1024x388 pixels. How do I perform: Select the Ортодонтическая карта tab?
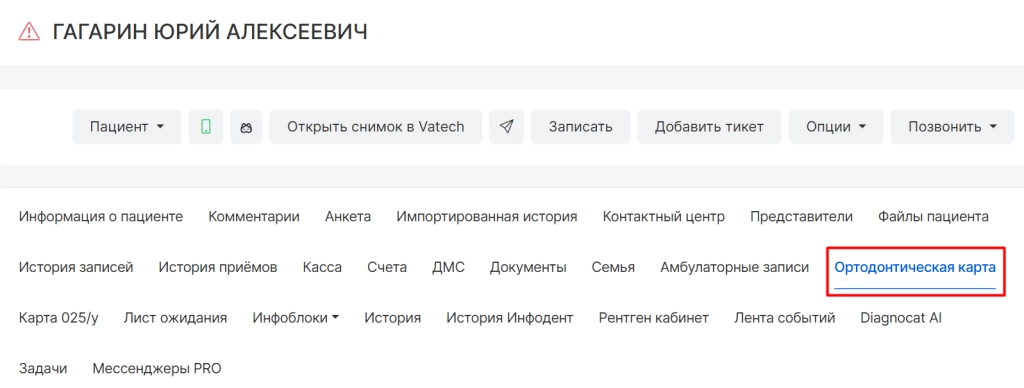915,267
